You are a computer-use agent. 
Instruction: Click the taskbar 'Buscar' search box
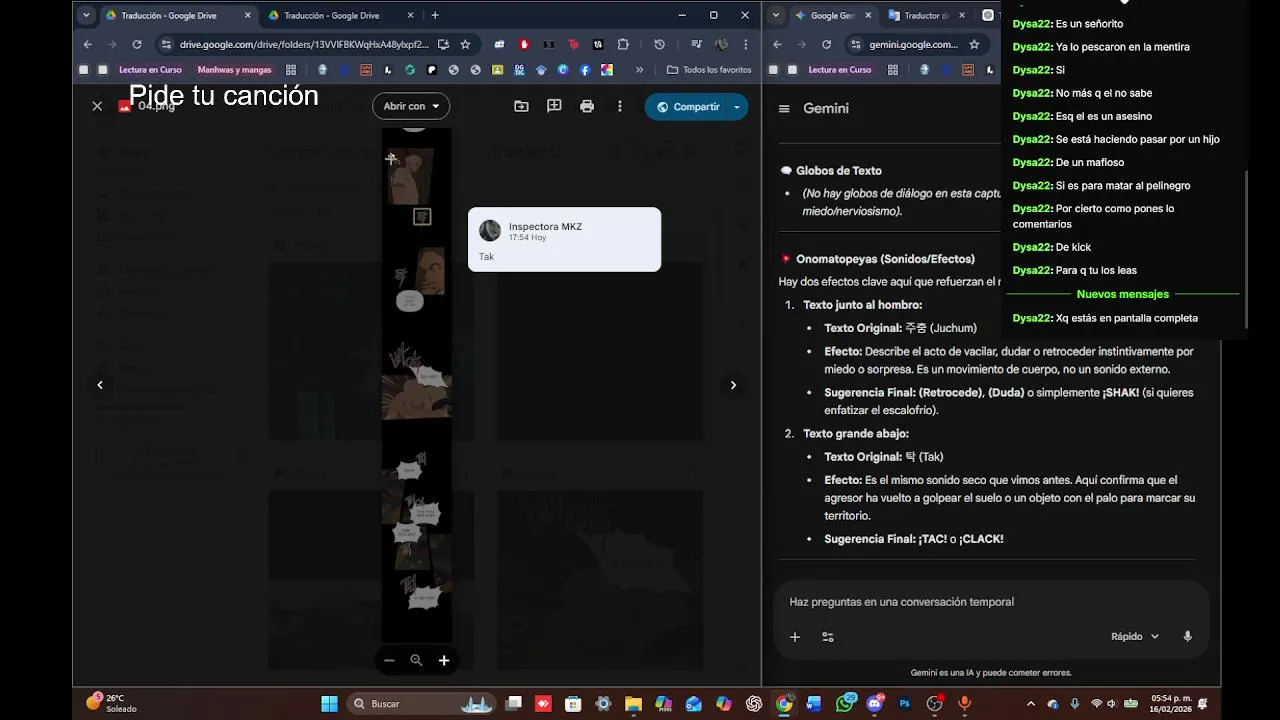pyautogui.click(x=422, y=704)
